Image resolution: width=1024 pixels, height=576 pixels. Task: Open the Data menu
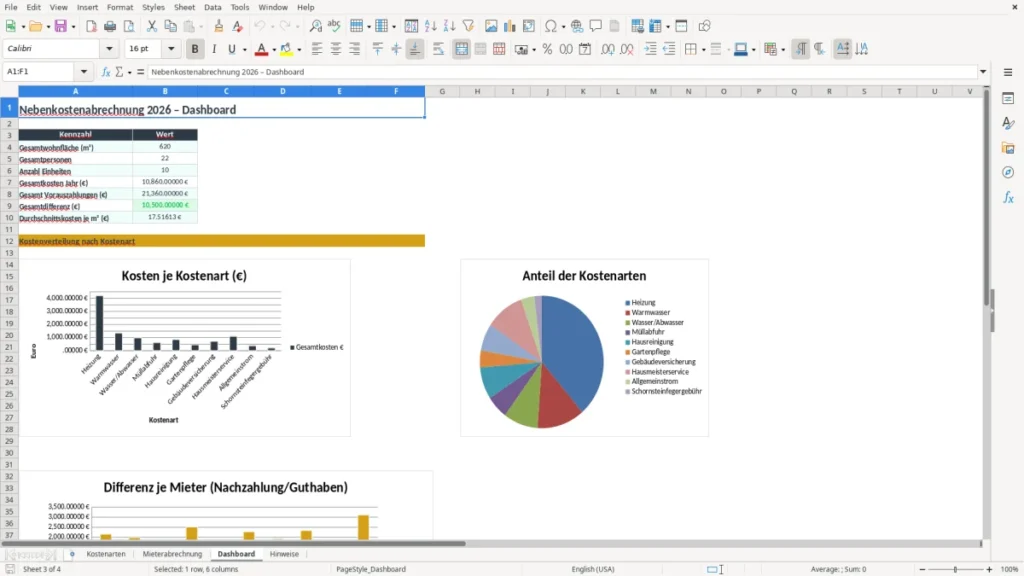click(x=212, y=7)
